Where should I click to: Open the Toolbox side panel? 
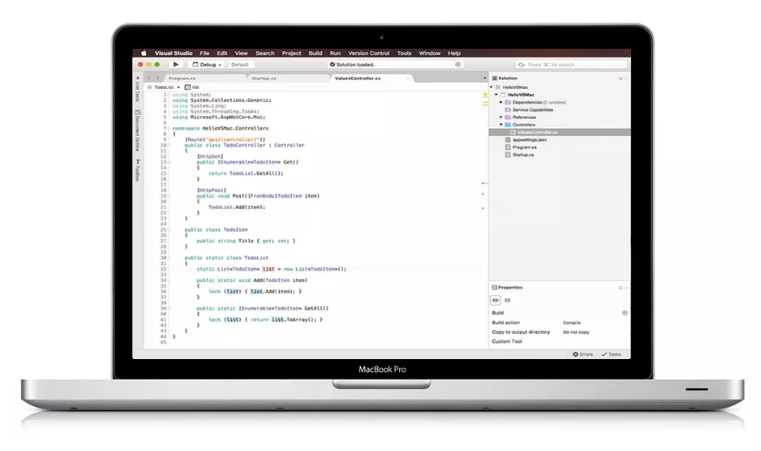(138, 170)
